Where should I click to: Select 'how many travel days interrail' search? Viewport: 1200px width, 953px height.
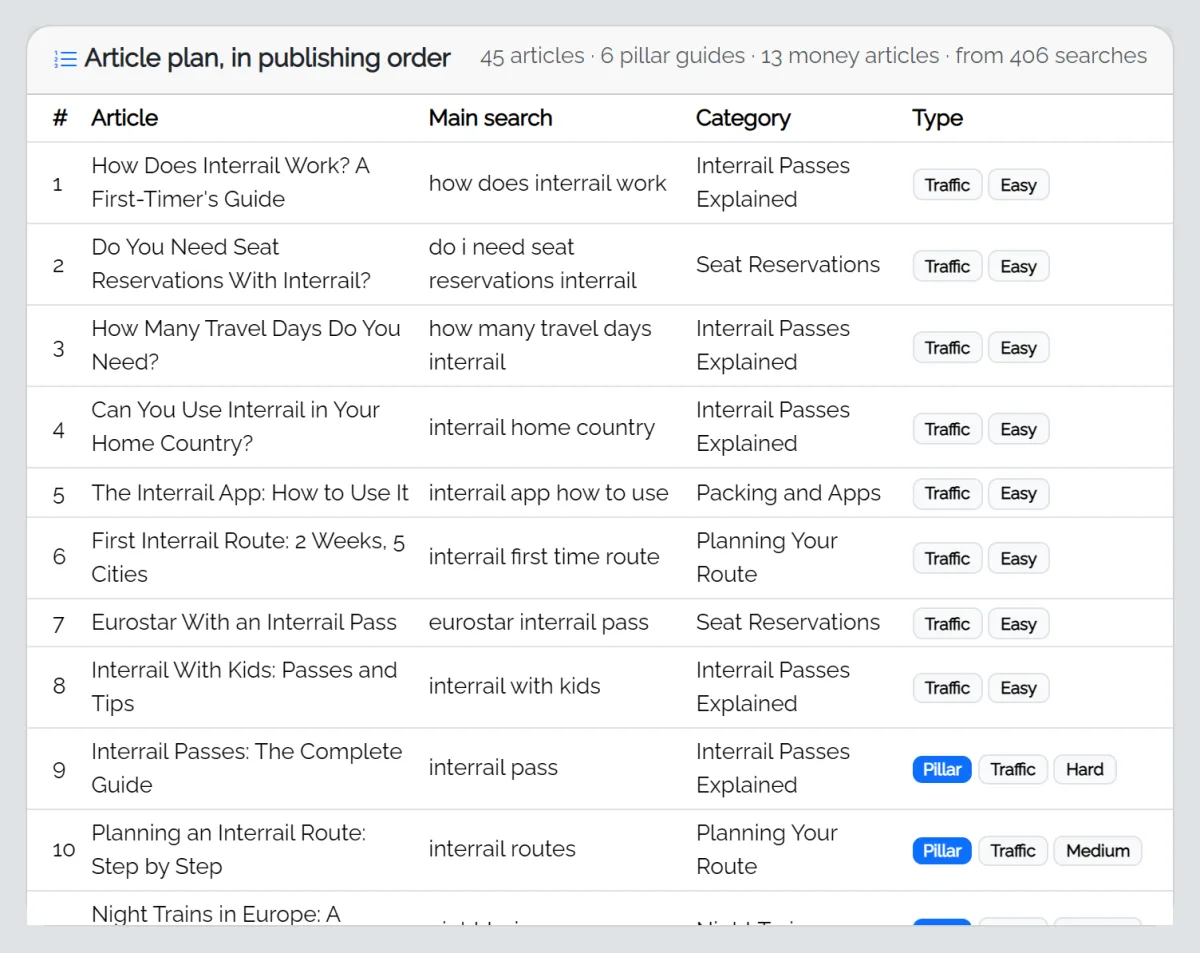pyautogui.click(x=540, y=345)
